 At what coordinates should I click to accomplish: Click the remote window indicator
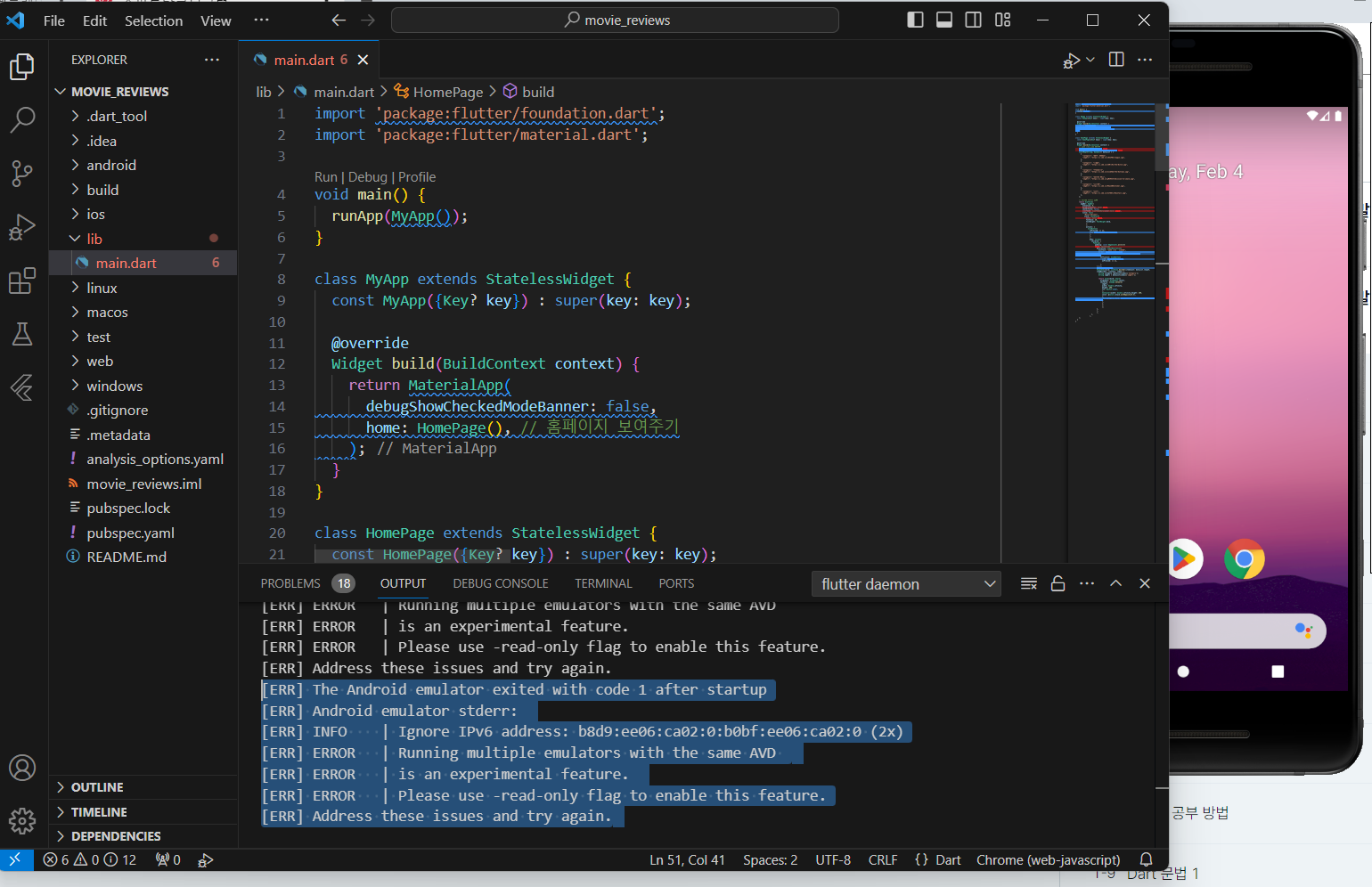pos(15,859)
